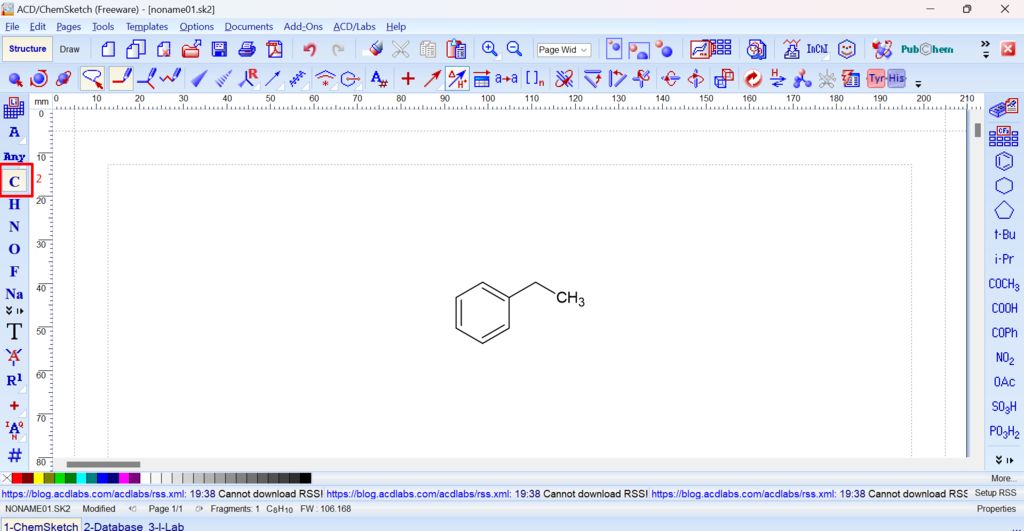
Task: Print the sketch with printer icon
Action: (247, 49)
